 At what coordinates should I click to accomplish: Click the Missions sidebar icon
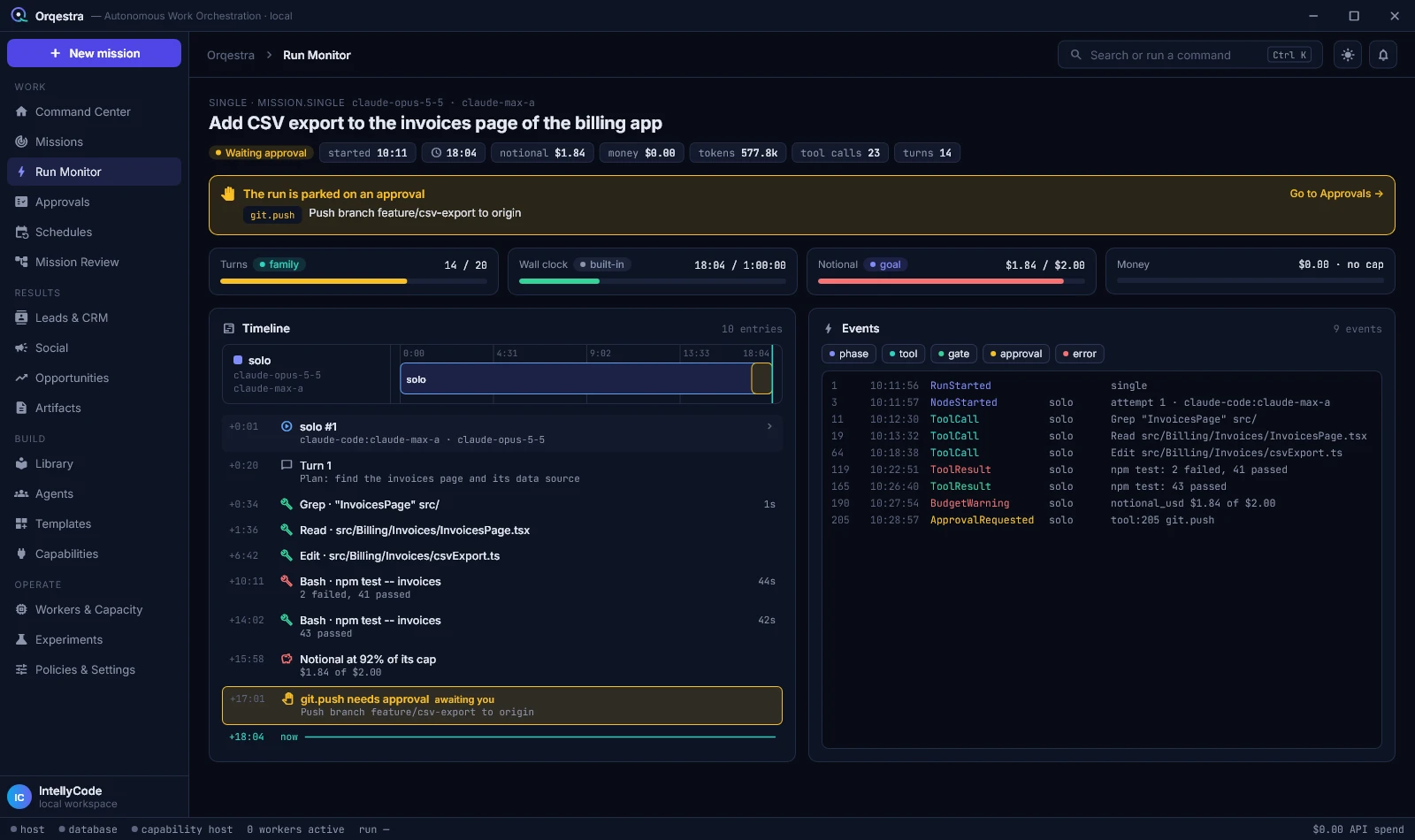tap(22, 141)
